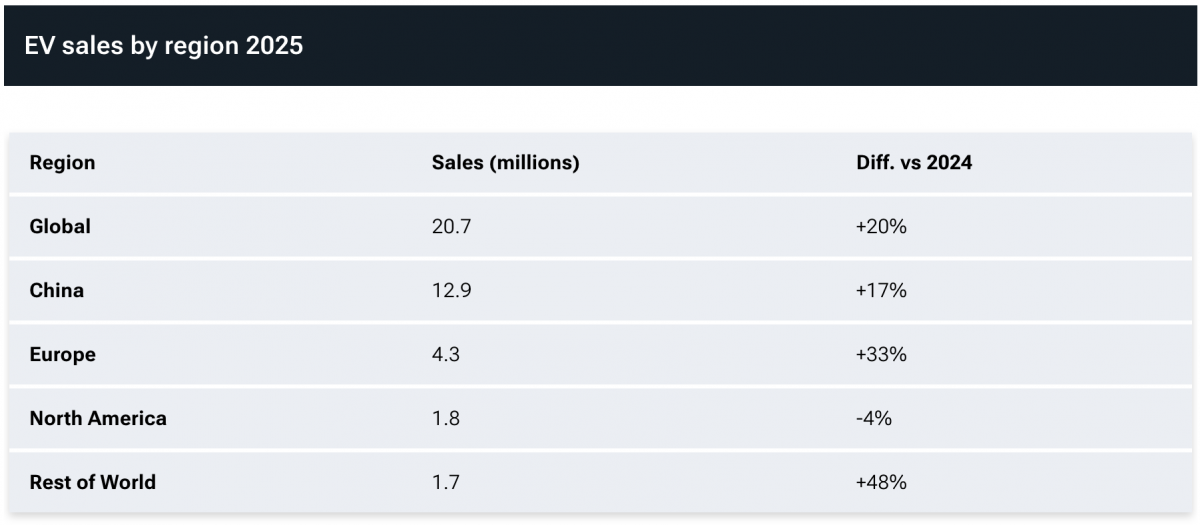1200x525 pixels.
Task: Select the North America row label
Action: (x=98, y=419)
